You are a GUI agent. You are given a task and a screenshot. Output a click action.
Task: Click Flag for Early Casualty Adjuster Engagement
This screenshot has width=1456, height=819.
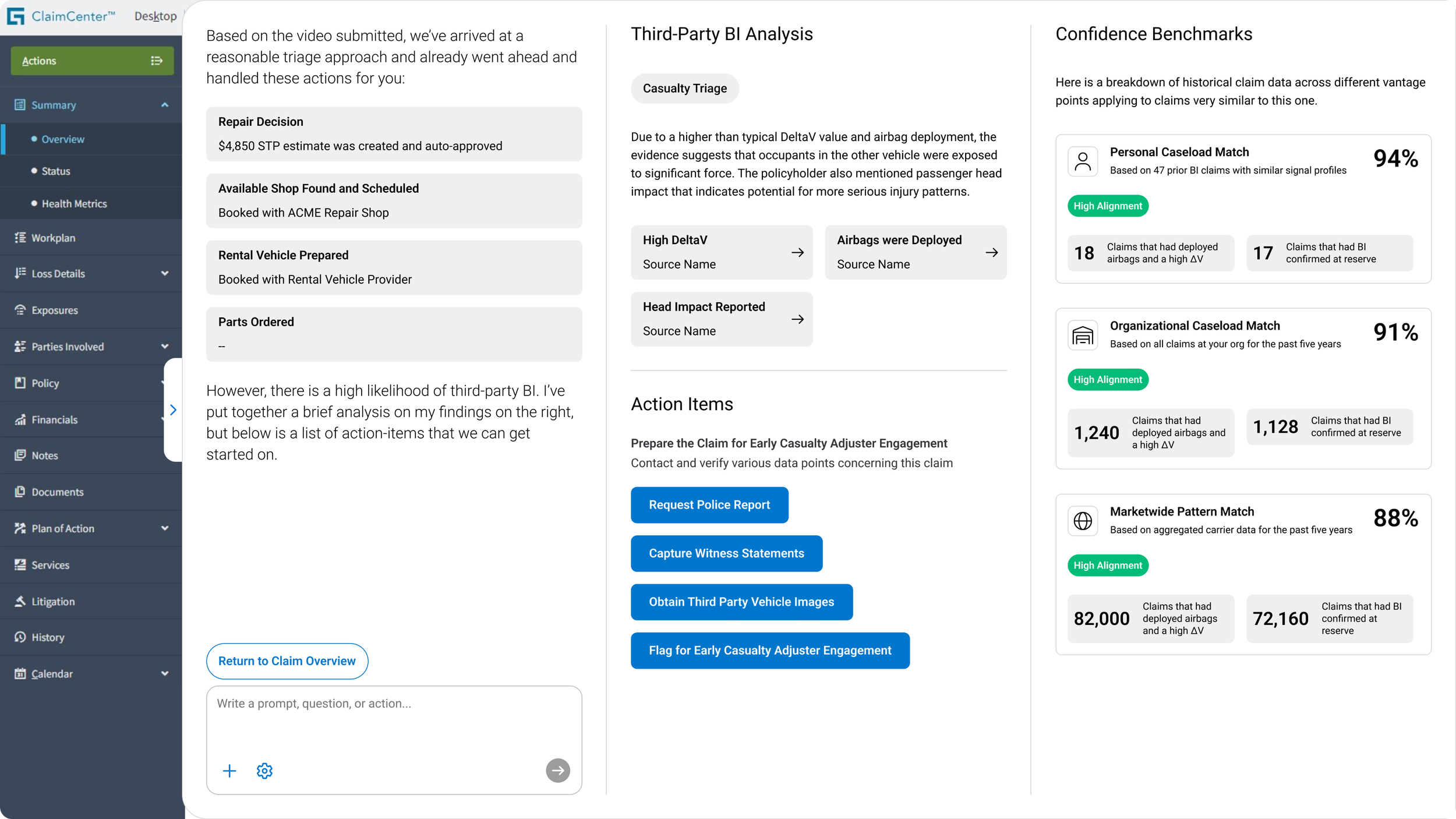coord(770,651)
